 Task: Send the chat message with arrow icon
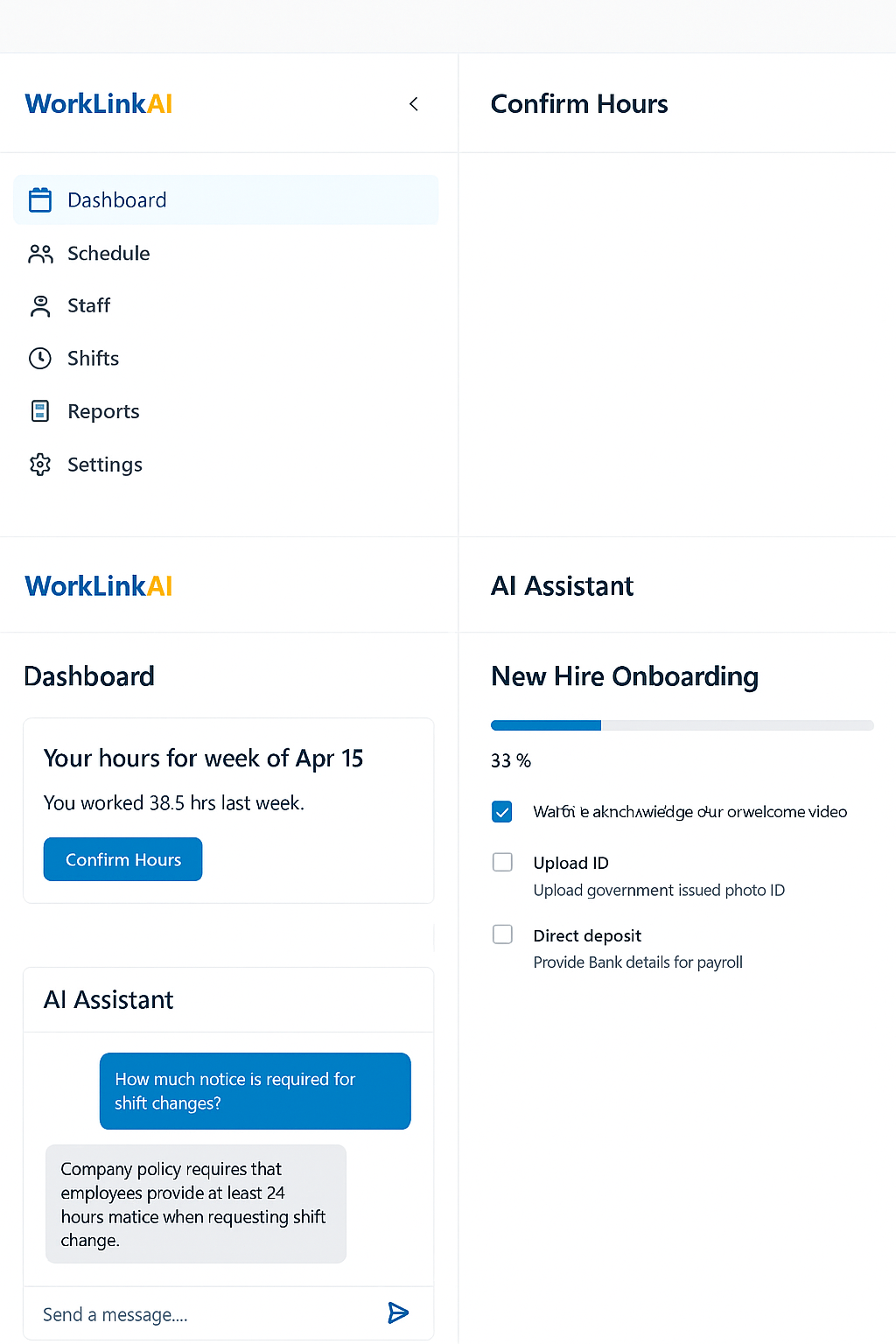(x=398, y=1312)
